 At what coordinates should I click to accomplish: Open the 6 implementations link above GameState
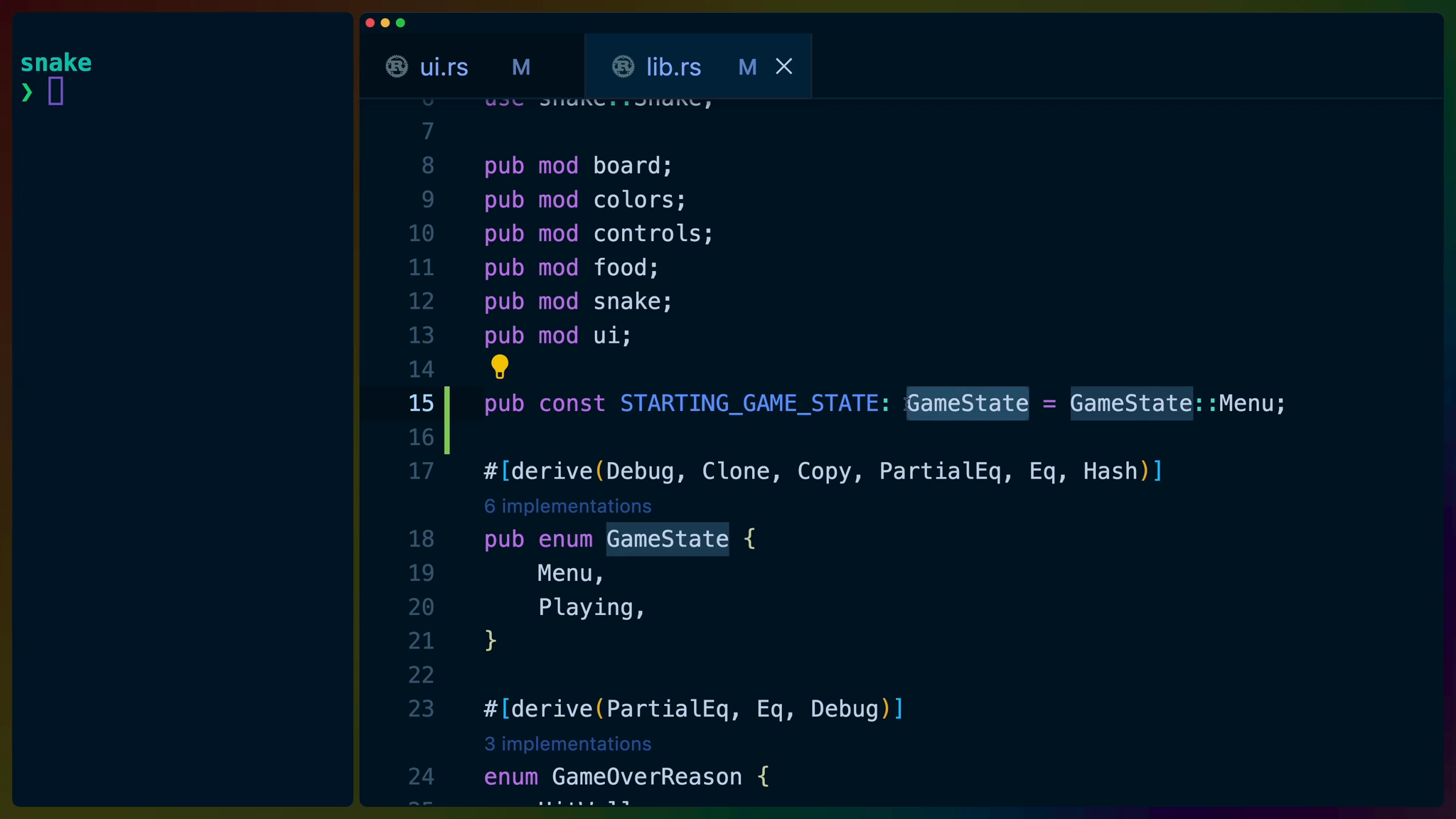pyautogui.click(x=567, y=505)
